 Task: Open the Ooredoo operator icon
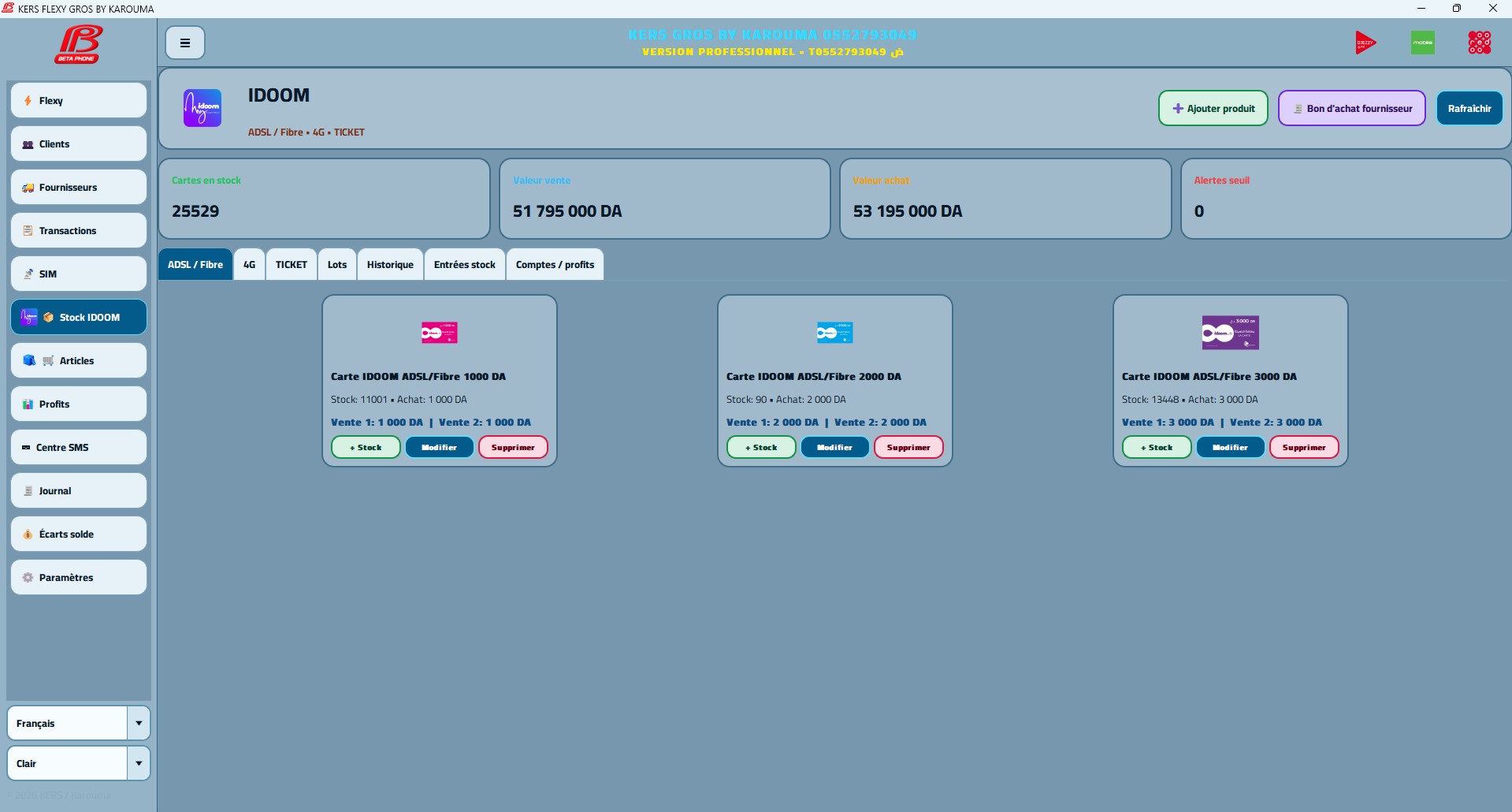coord(1479,43)
